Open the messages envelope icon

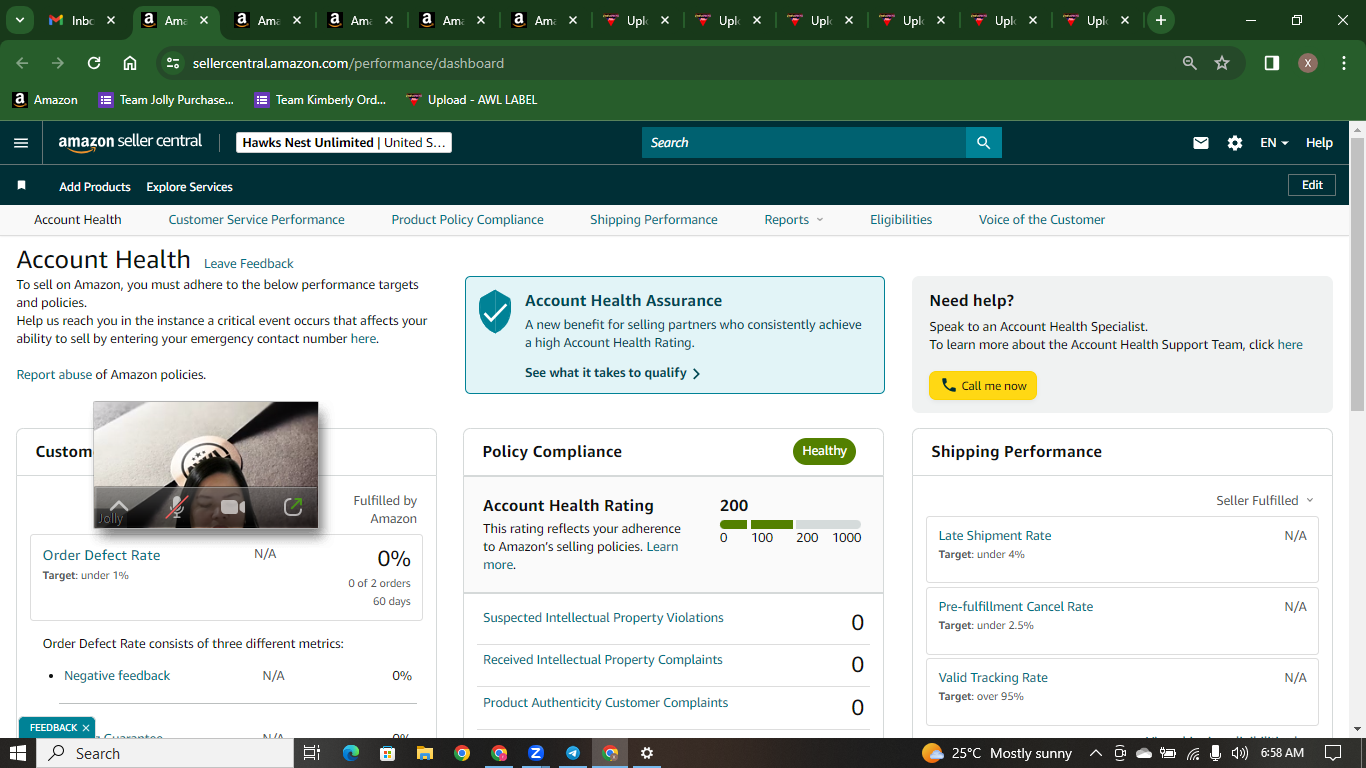[x=1201, y=143]
